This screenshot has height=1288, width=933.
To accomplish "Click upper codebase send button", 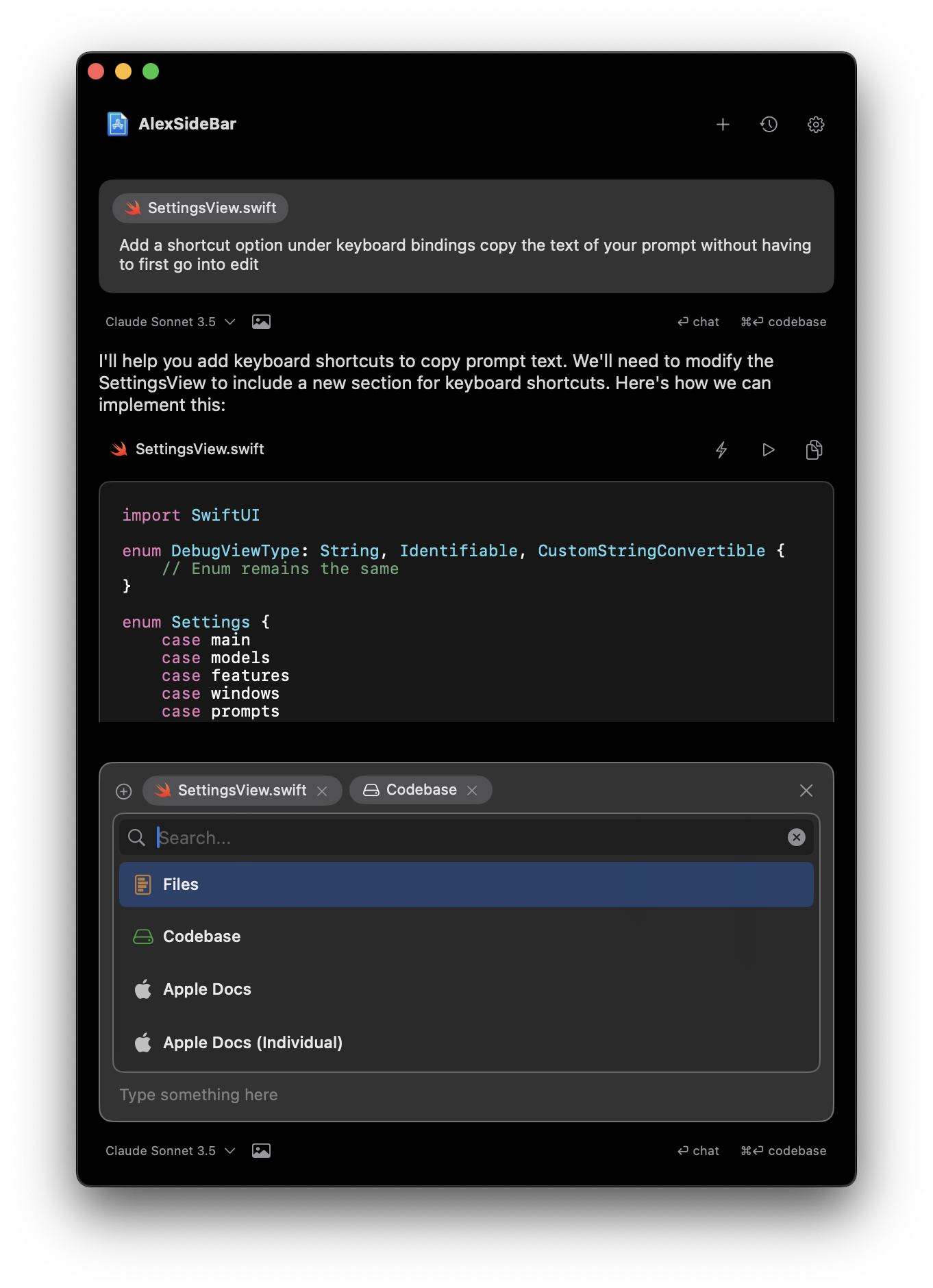I will tap(783, 322).
